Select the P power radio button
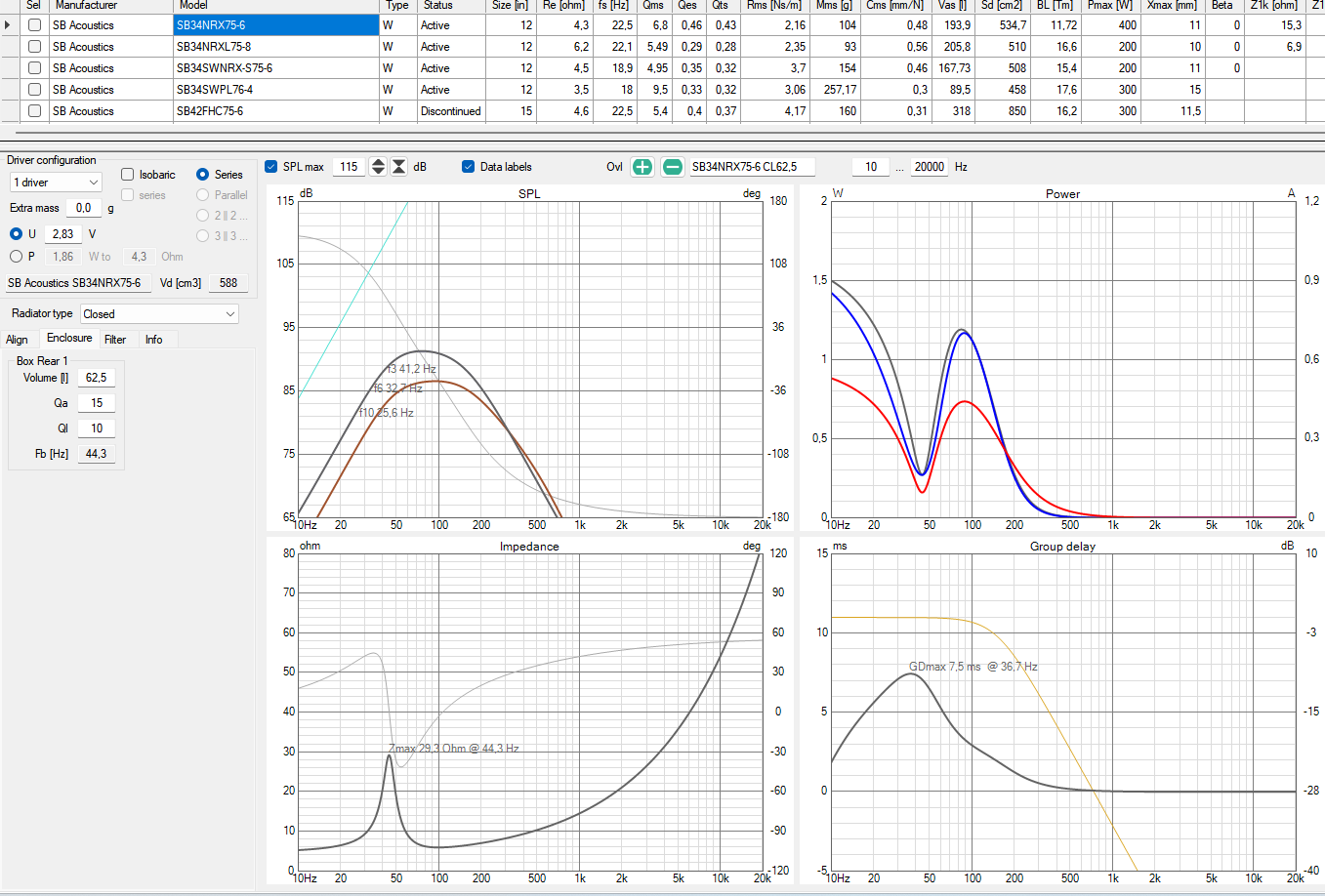 pyautogui.click(x=16, y=257)
